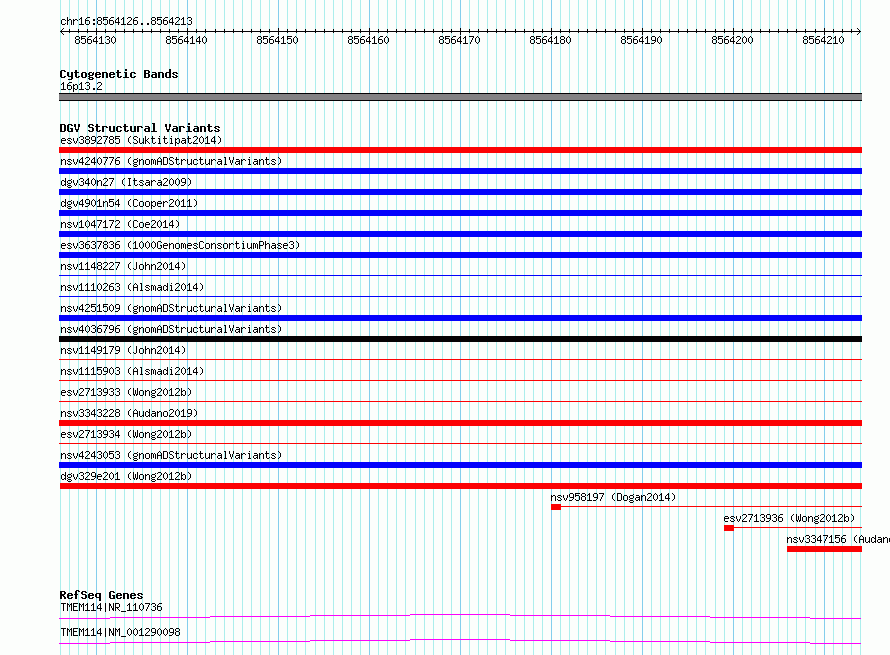Click the black bar under nsv4036796

460,339
